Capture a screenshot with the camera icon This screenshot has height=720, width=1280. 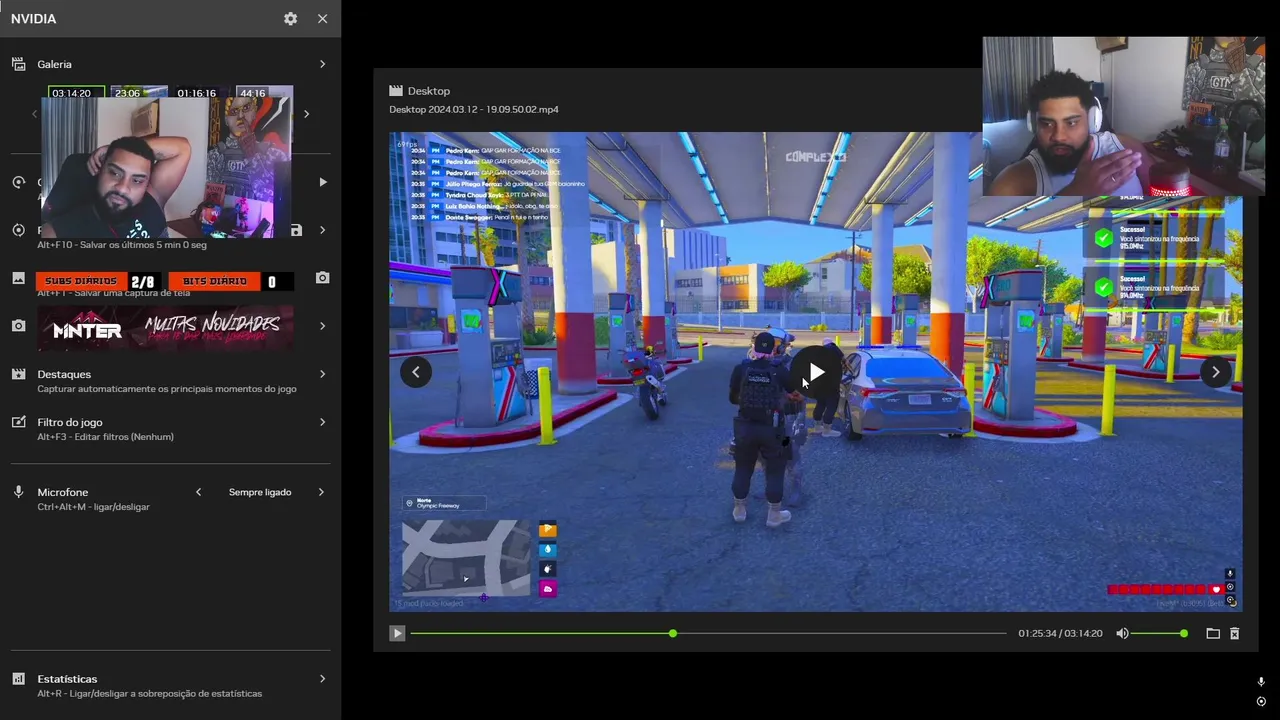[x=322, y=278]
